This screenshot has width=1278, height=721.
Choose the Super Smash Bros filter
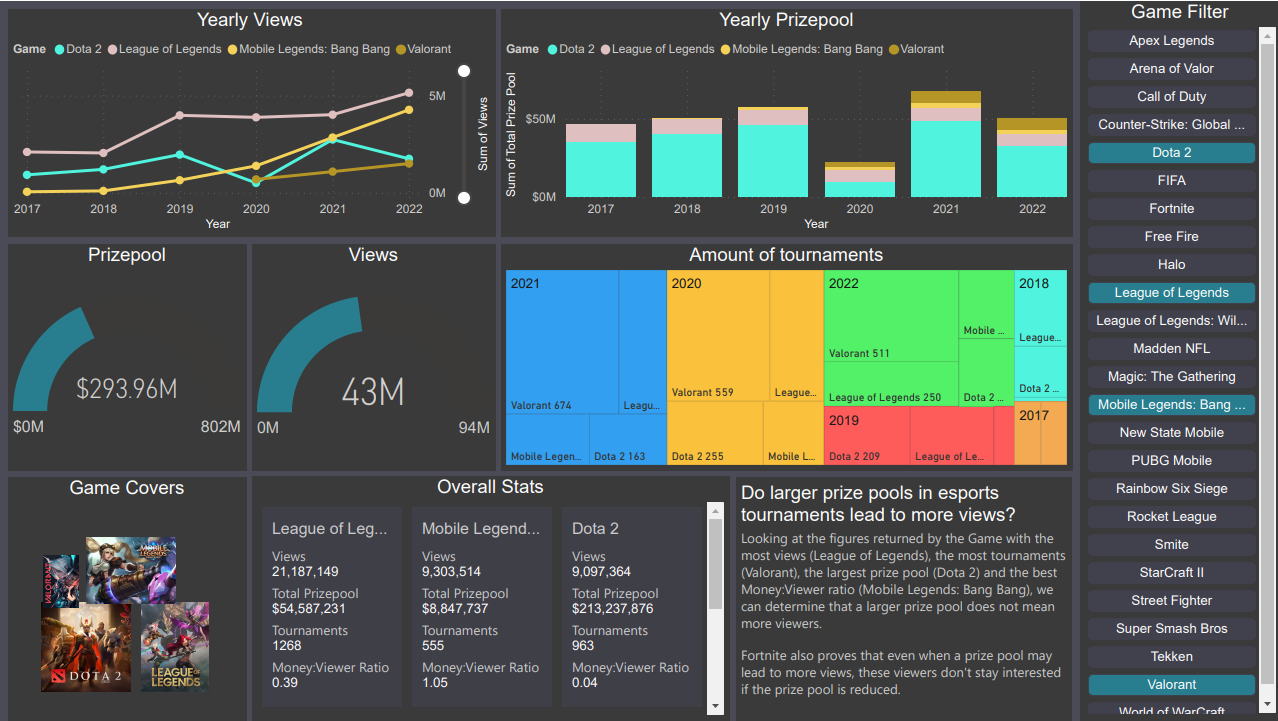tap(1171, 629)
